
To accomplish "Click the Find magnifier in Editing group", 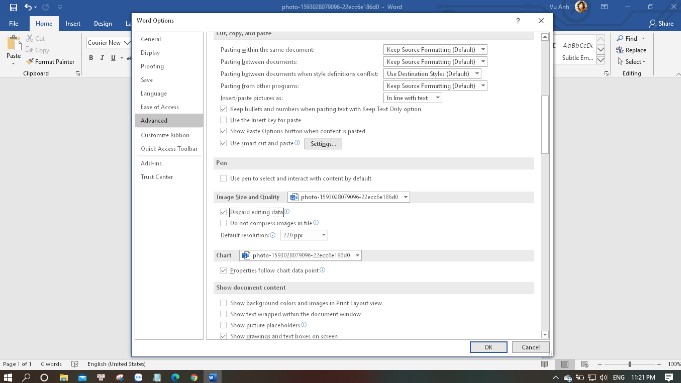I will pos(627,39).
